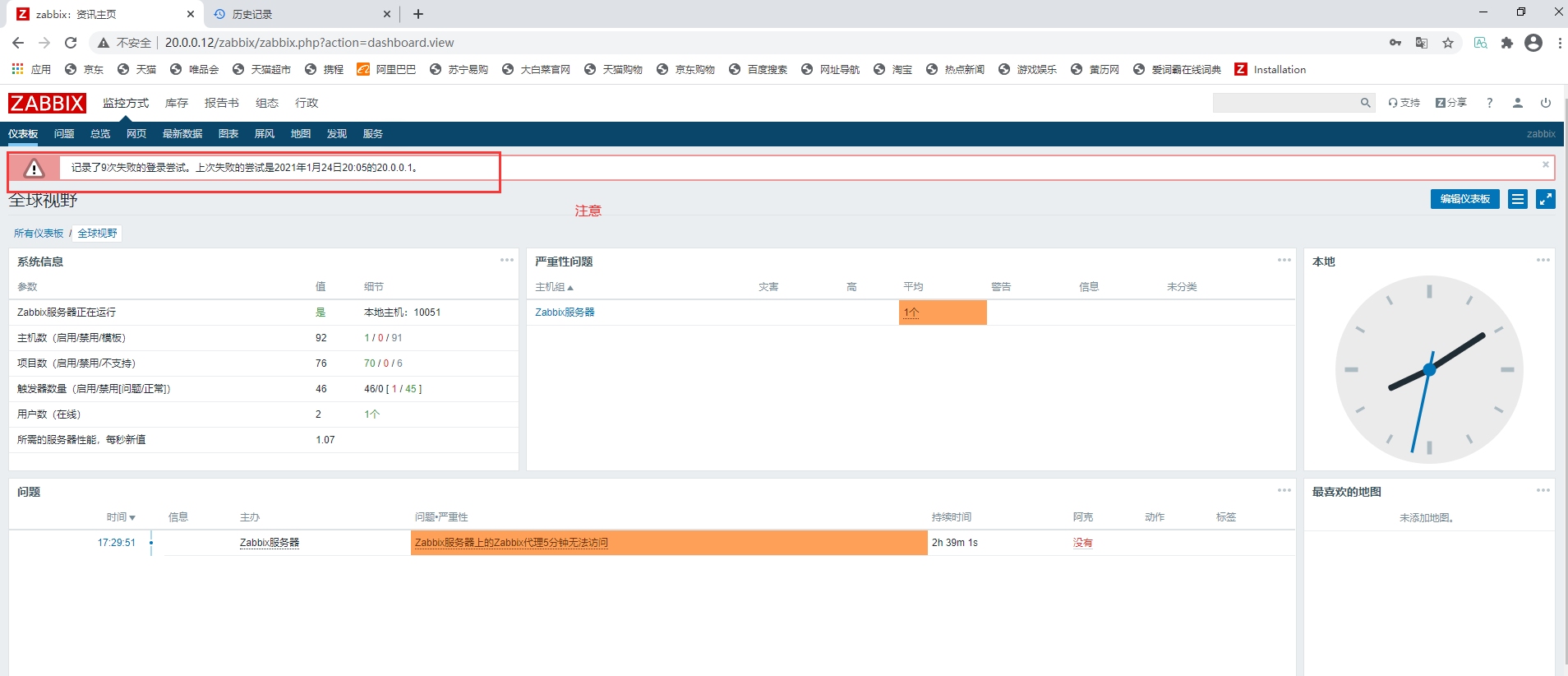Reload the page with refresh icon
The width and height of the screenshot is (1568, 676).
coord(71,43)
